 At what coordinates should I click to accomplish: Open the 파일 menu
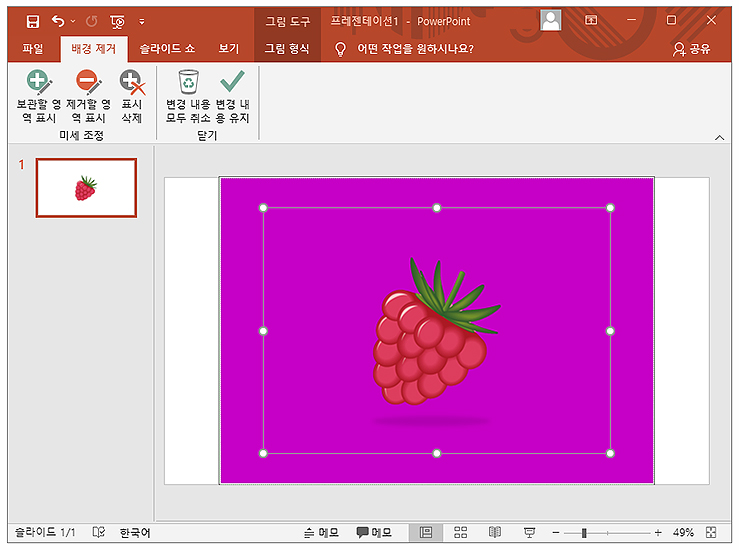33,49
